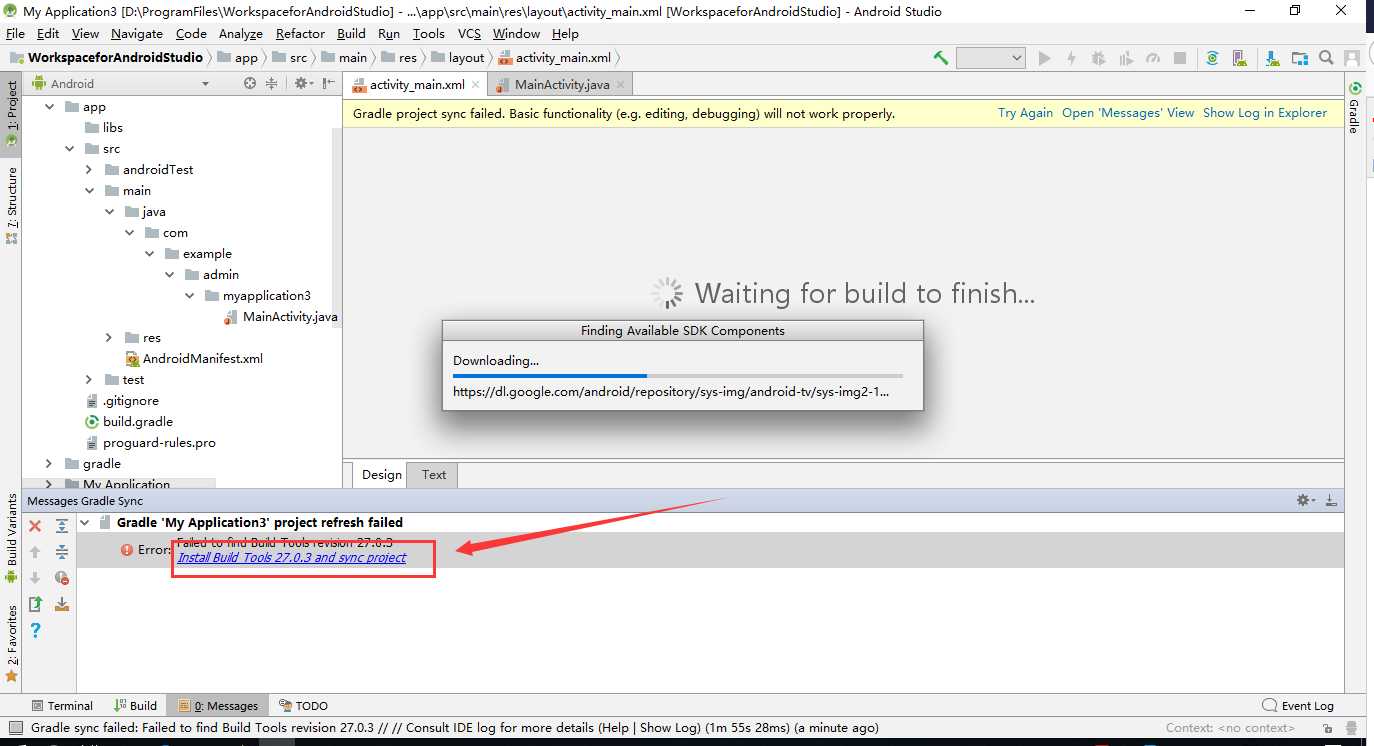1374x746 pixels.
Task: Expand the androidTest folder
Action: tap(89, 170)
